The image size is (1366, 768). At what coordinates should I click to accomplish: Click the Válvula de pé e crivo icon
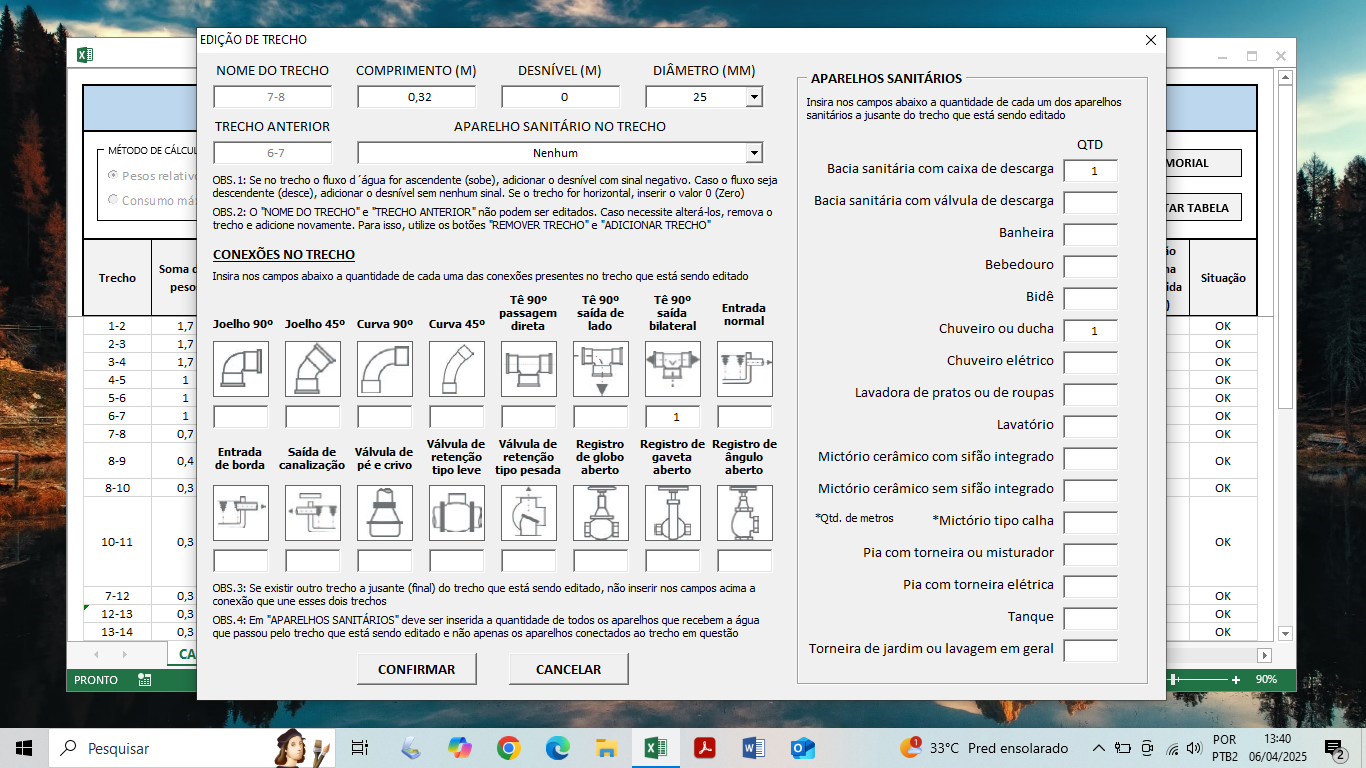pos(384,513)
